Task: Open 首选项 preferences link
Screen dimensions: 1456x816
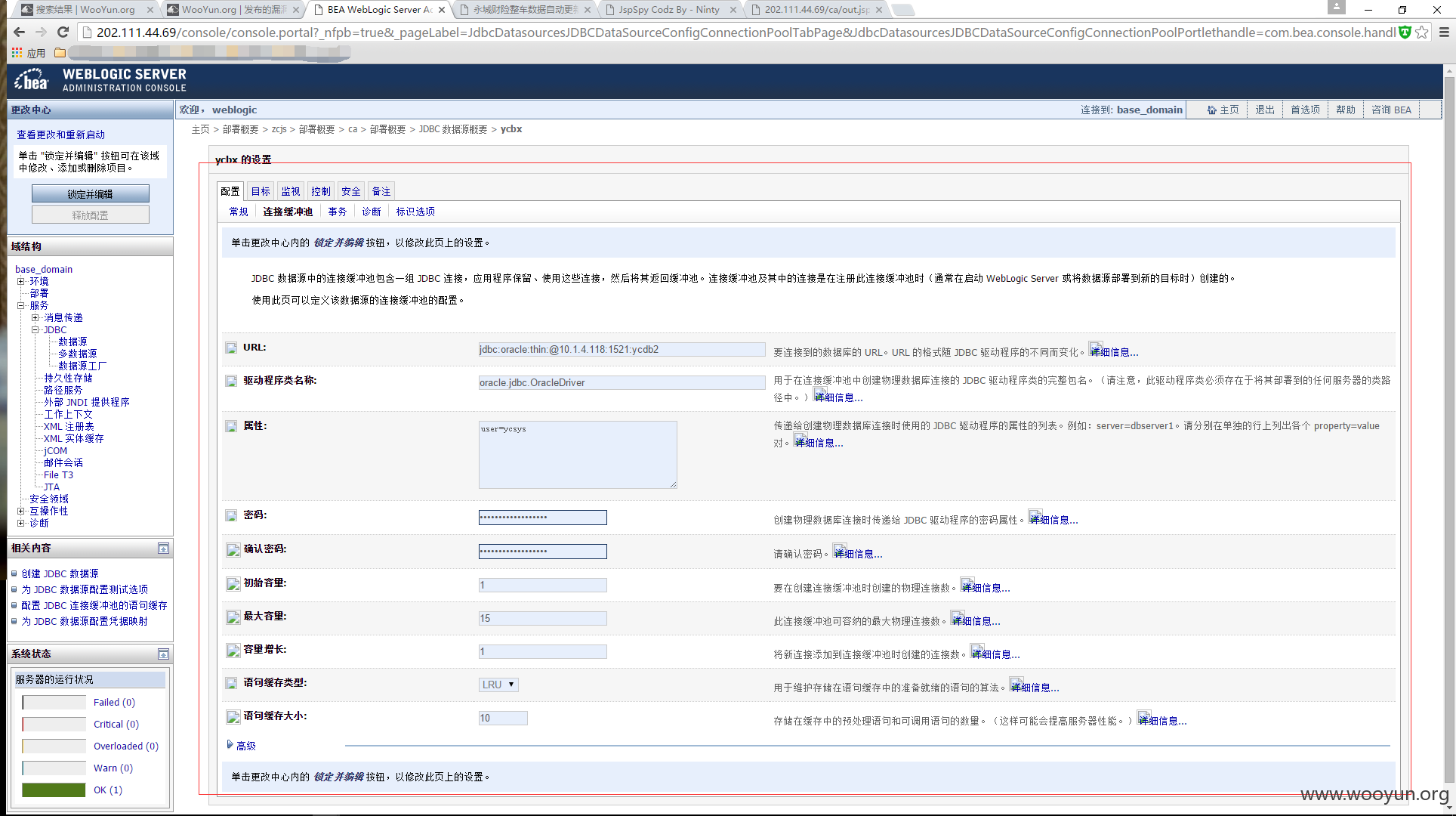Action: tap(1305, 110)
